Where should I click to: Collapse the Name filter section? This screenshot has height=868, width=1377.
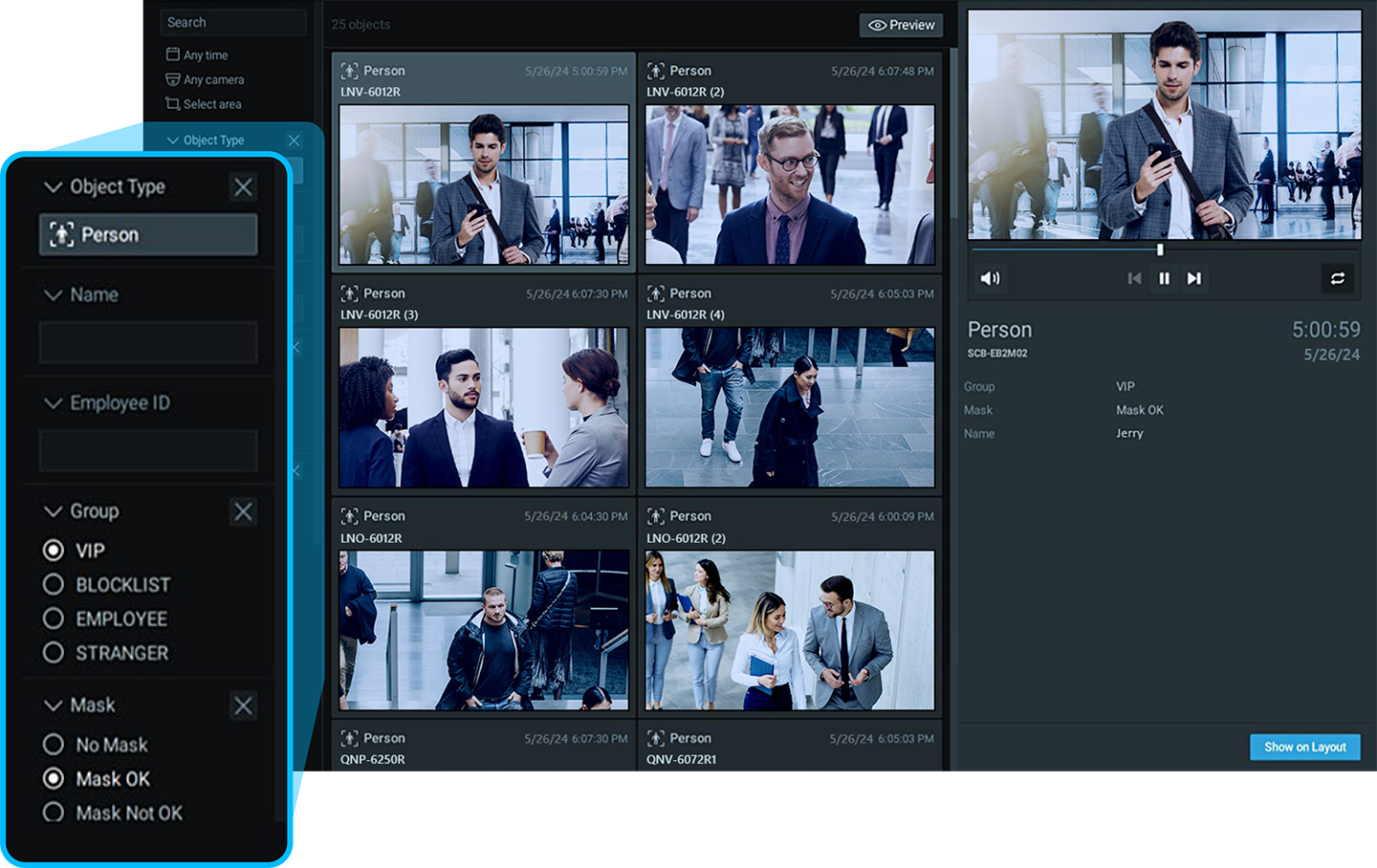(x=53, y=295)
